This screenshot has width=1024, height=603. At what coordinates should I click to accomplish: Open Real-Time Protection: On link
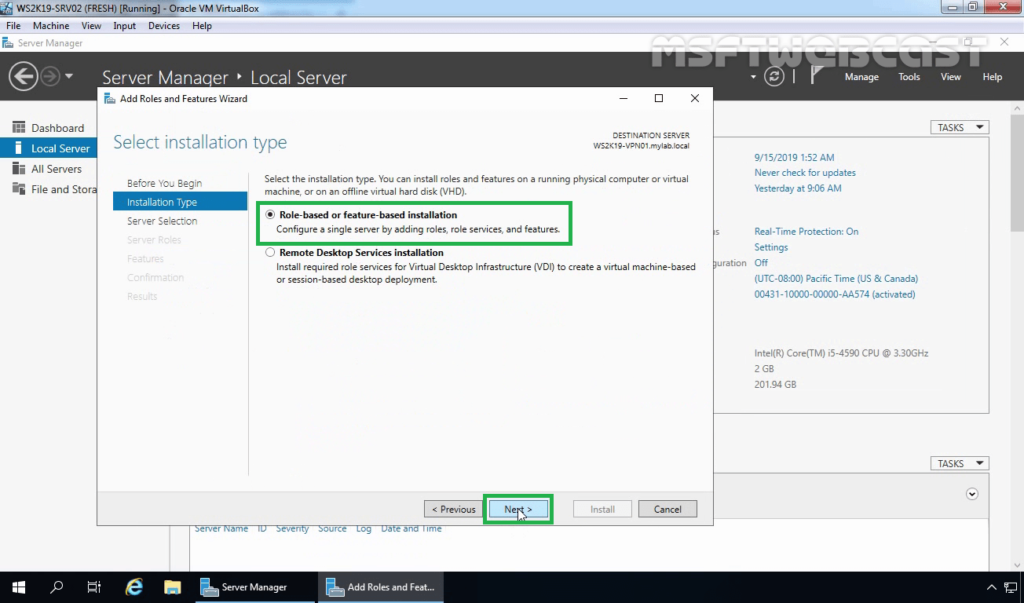806,231
